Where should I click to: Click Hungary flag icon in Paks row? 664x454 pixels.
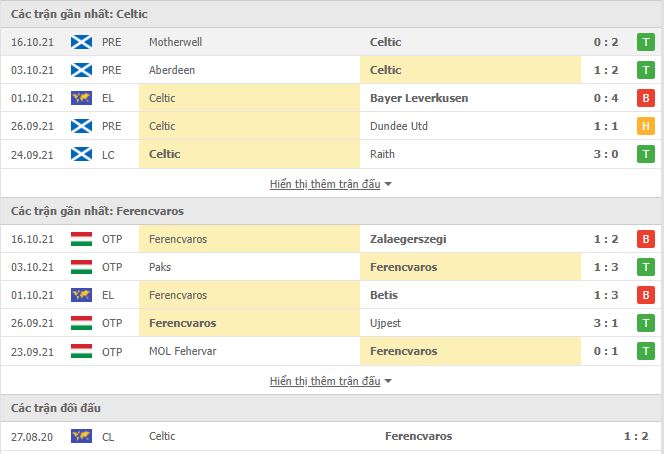pyautogui.click(x=81, y=267)
